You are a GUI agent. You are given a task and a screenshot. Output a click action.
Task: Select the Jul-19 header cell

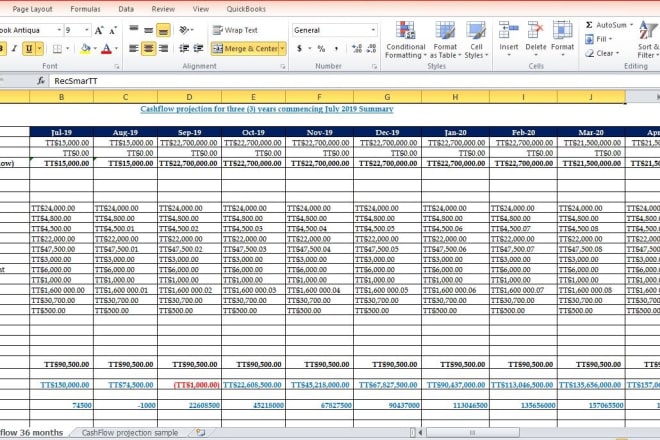point(61,132)
